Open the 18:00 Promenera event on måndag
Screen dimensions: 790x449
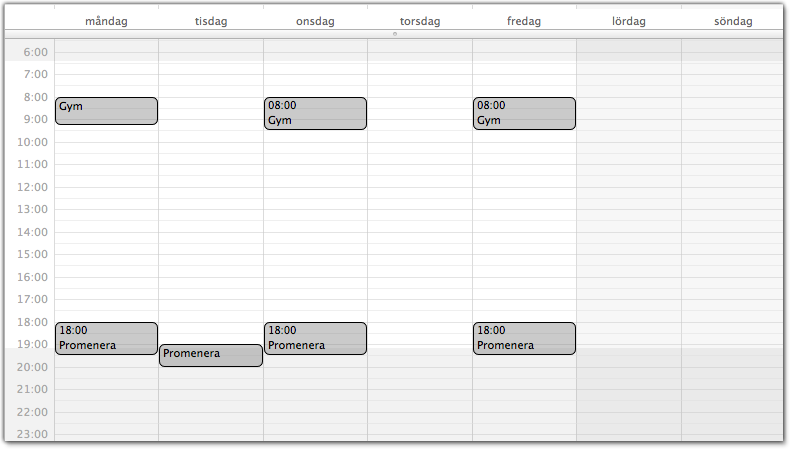(x=106, y=338)
